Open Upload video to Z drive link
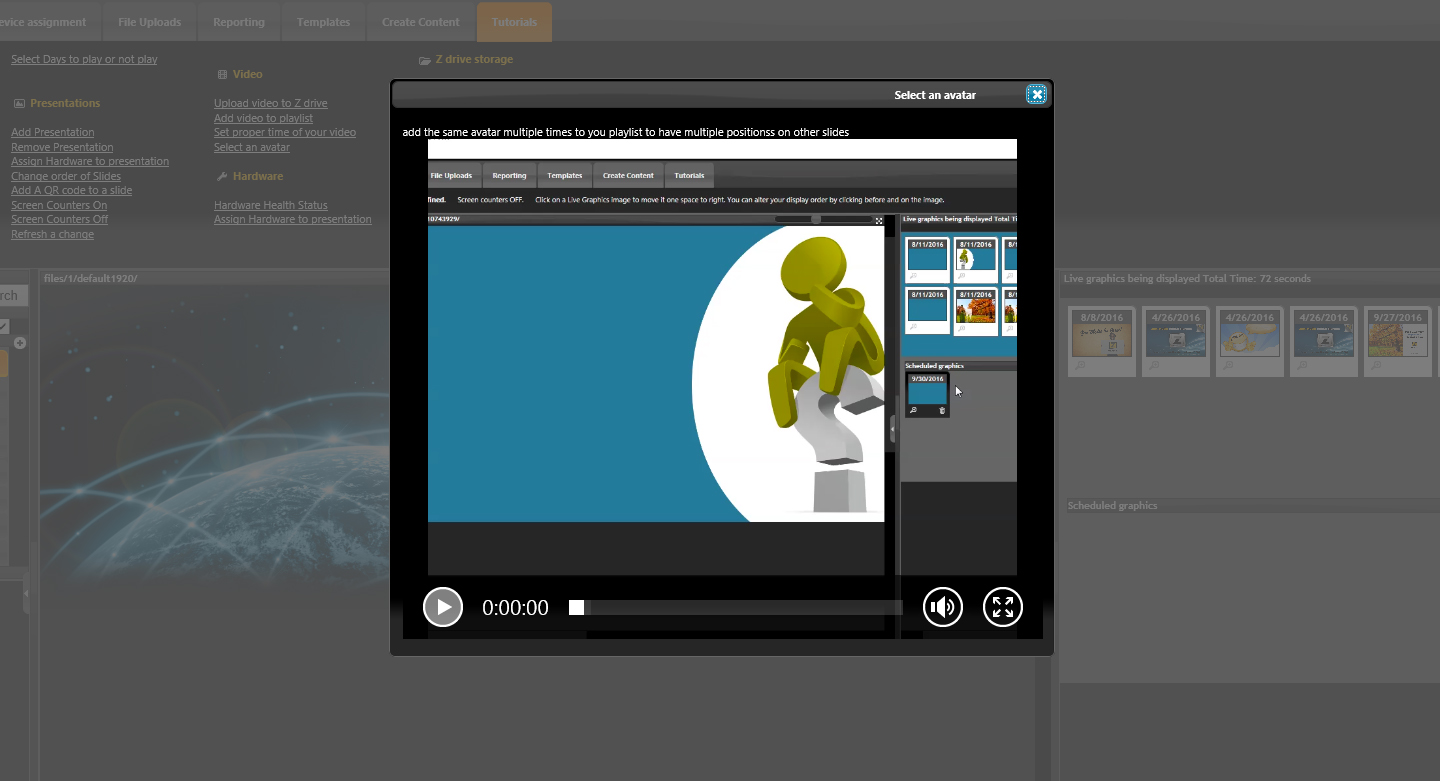The width and height of the screenshot is (1440, 781). coord(270,103)
